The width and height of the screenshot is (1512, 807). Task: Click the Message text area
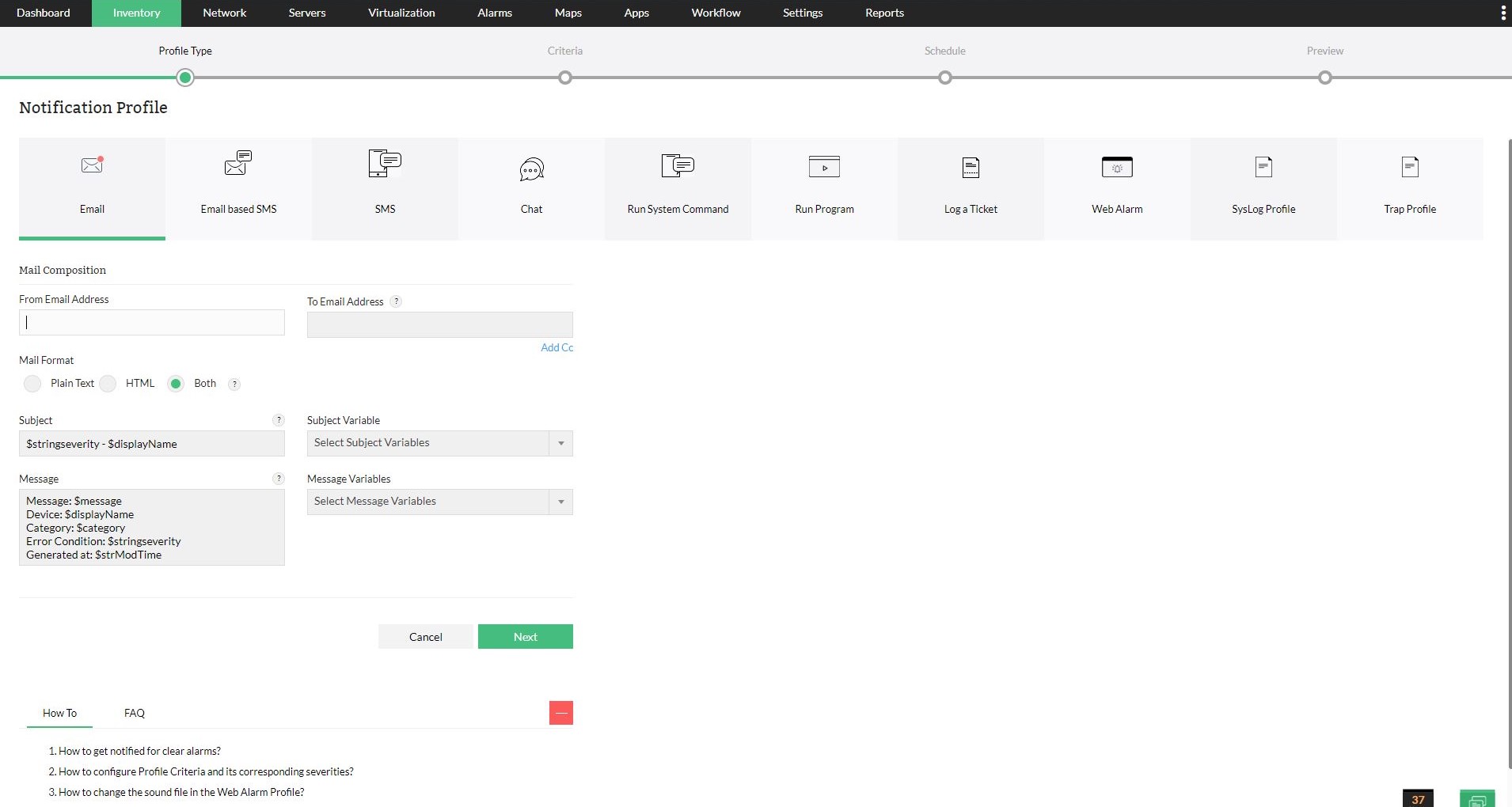click(152, 528)
